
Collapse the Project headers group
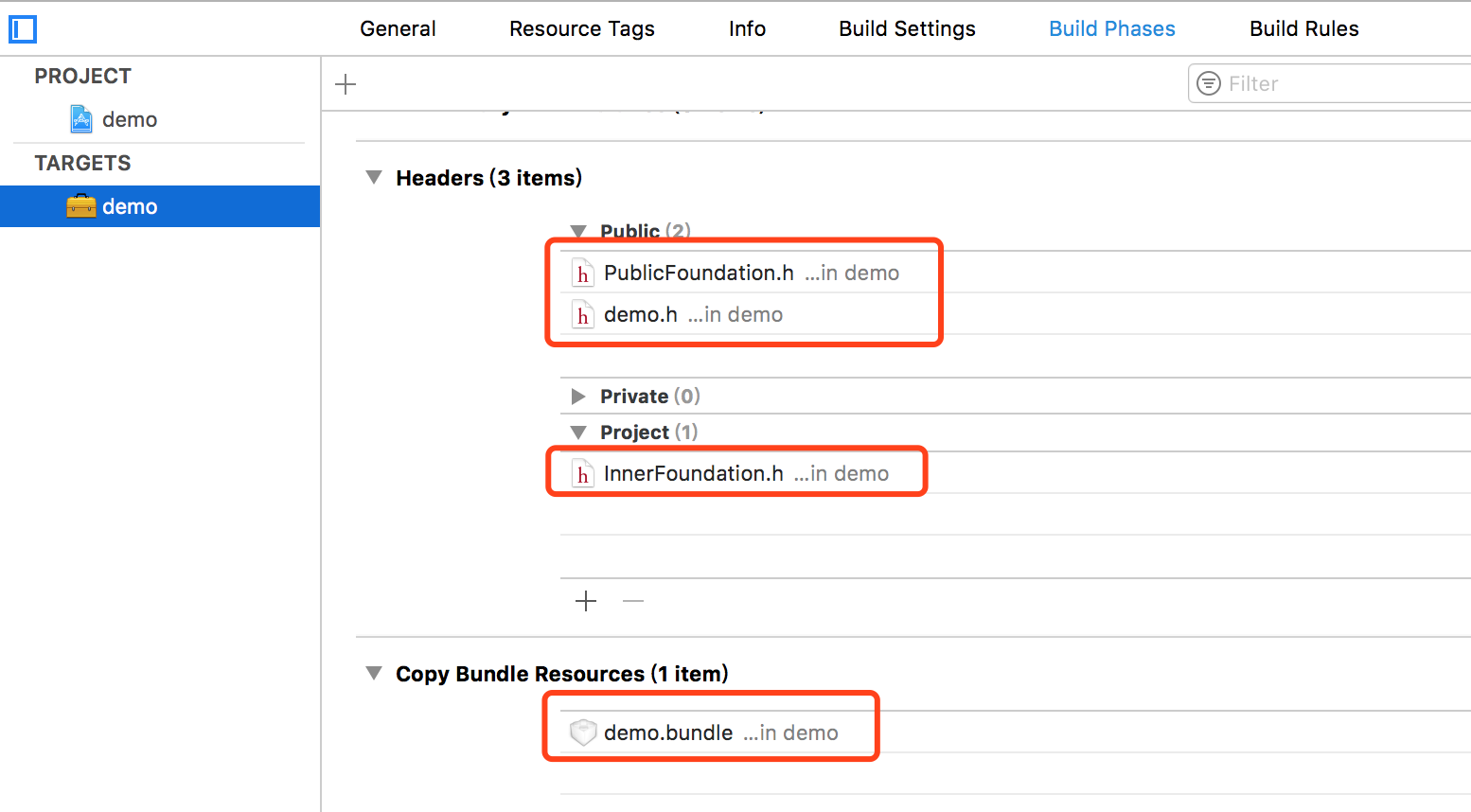pos(578,432)
